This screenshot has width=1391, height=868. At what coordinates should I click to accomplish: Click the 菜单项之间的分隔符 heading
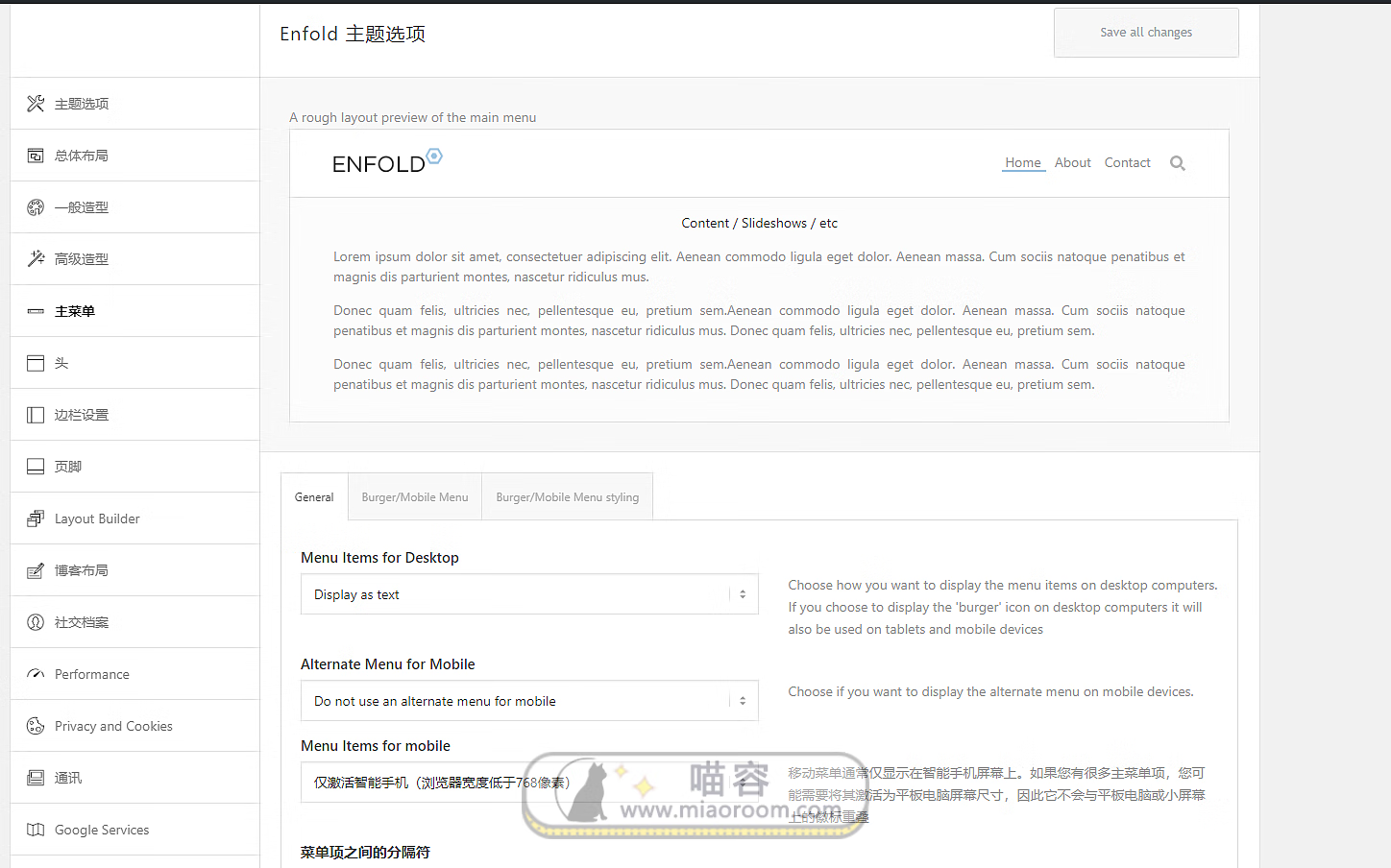pos(365,853)
